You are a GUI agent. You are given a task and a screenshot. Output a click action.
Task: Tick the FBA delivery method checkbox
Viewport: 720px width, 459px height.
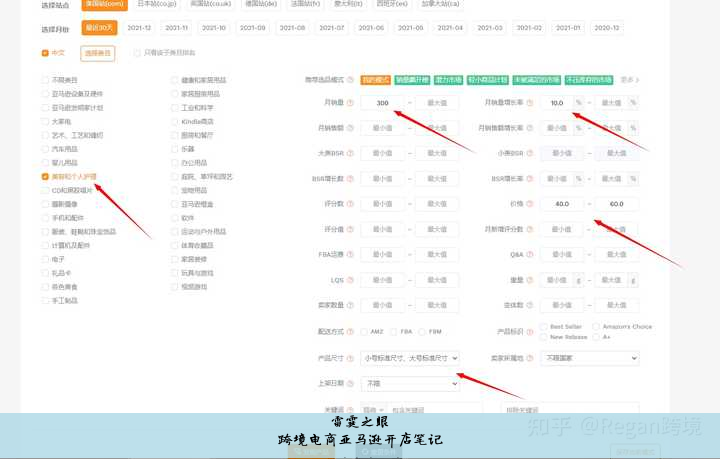(x=394, y=331)
